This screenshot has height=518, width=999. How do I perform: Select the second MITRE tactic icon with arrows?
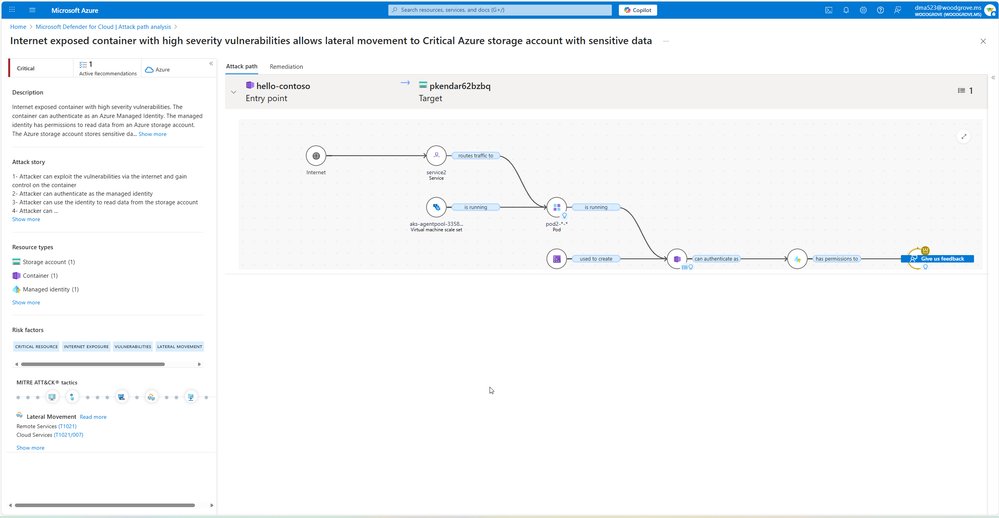point(72,397)
